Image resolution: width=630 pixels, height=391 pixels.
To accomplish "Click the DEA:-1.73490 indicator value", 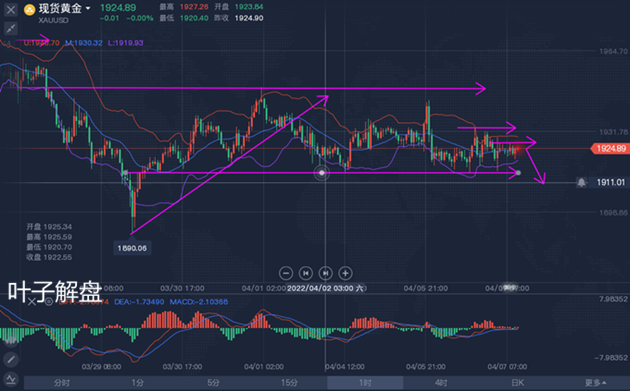I will click(139, 302).
